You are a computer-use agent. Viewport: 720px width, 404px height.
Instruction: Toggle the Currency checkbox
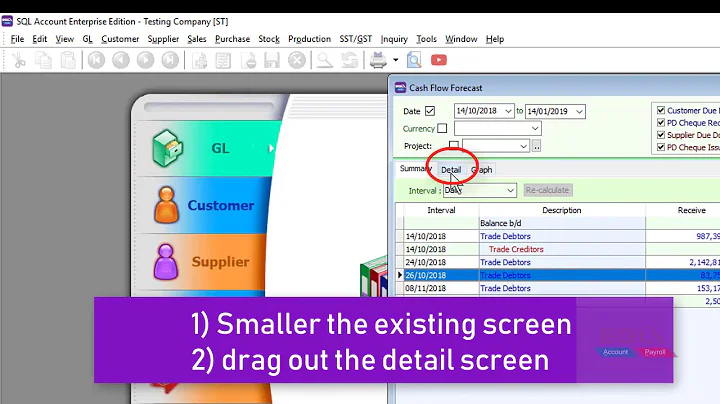(442, 128)
